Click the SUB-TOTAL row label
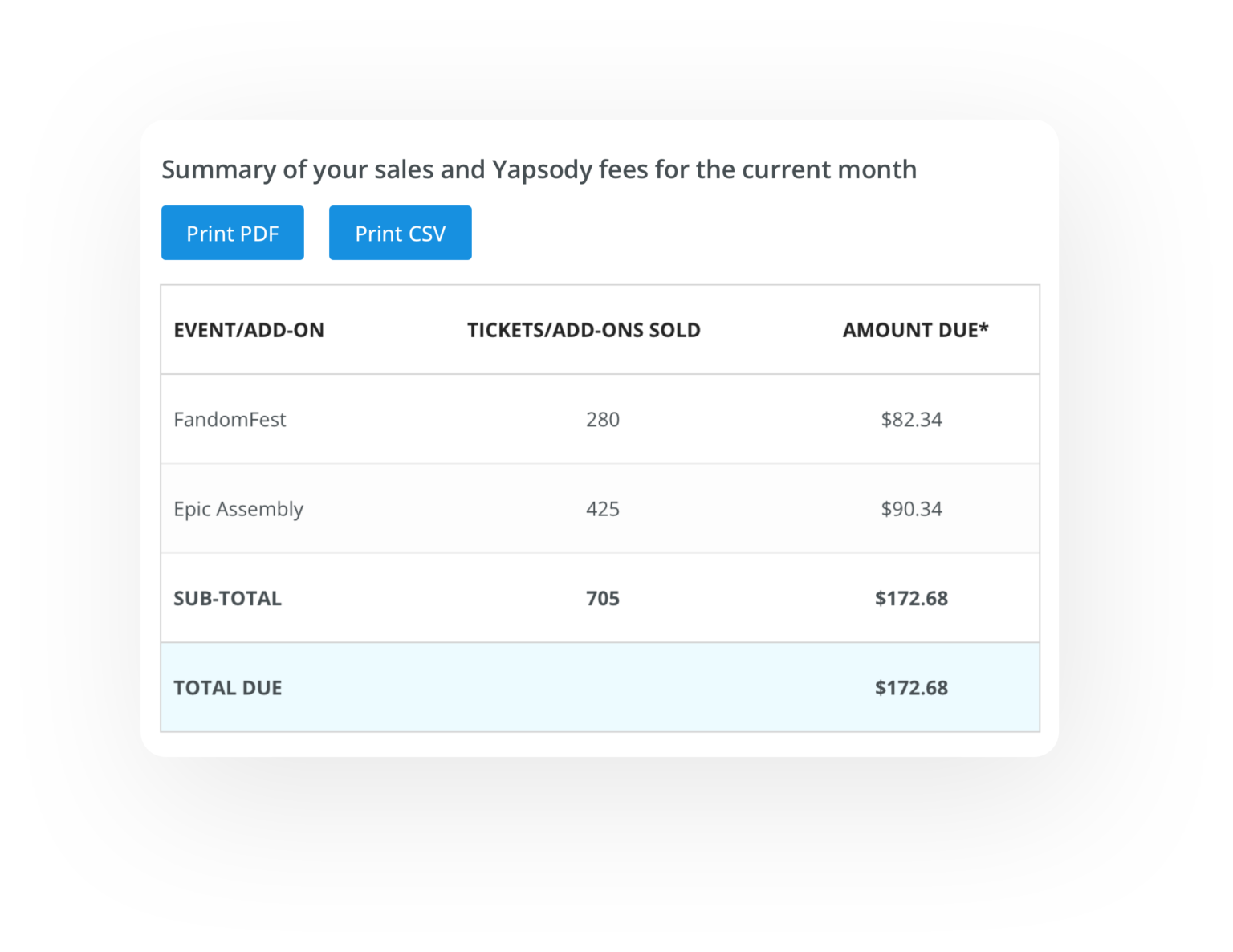1233x952 pixels. tap(227, 599)
